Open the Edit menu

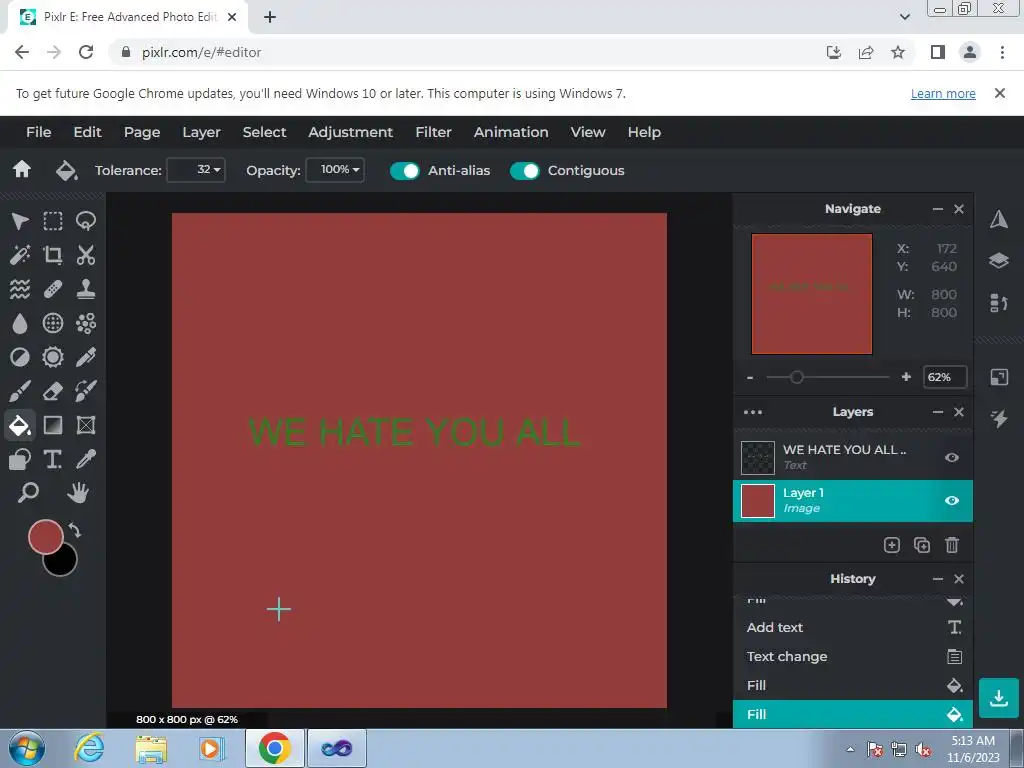(x=88, y=132)
